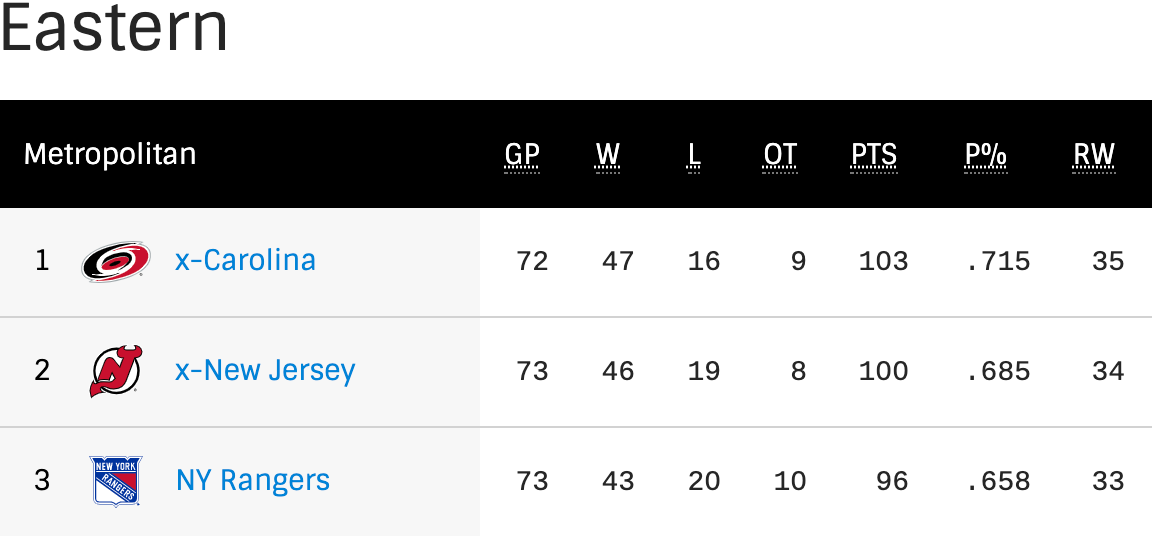The height and width of the screenshot is (536, 1152).
Task: Open the x-New Jersey team link
Action: pos(265,371)
